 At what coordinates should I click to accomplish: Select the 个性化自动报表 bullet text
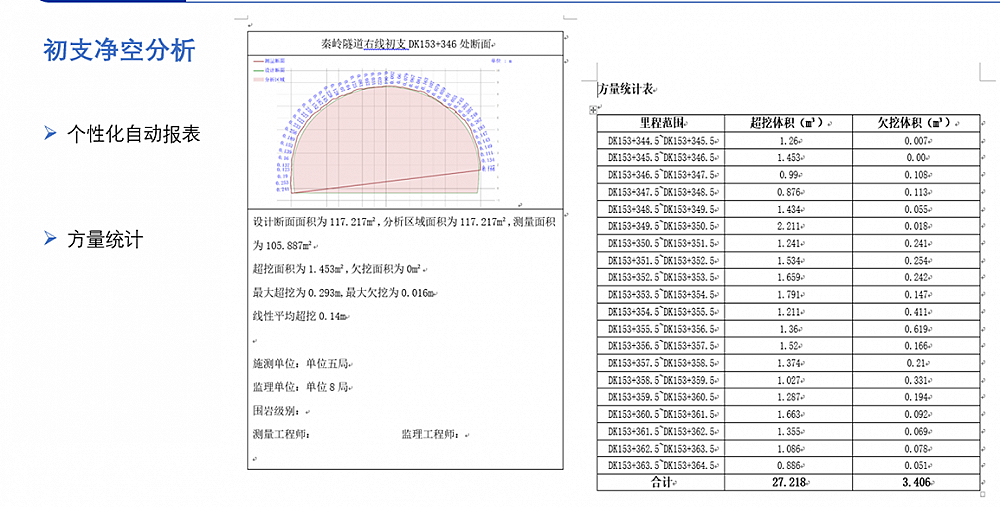click(134, 133)
